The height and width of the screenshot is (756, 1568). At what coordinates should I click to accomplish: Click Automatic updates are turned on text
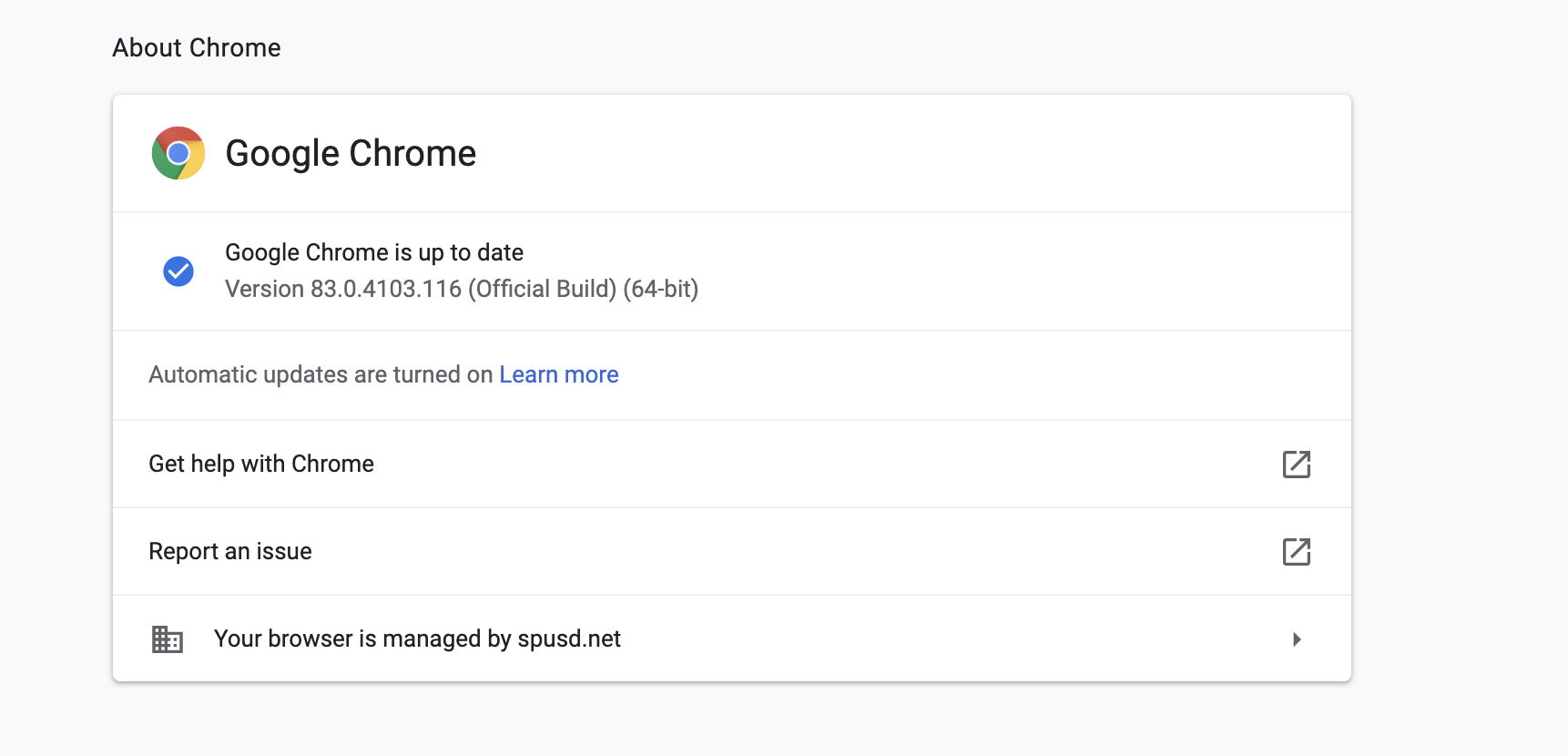pyautogui.click(x=321, y=374)
